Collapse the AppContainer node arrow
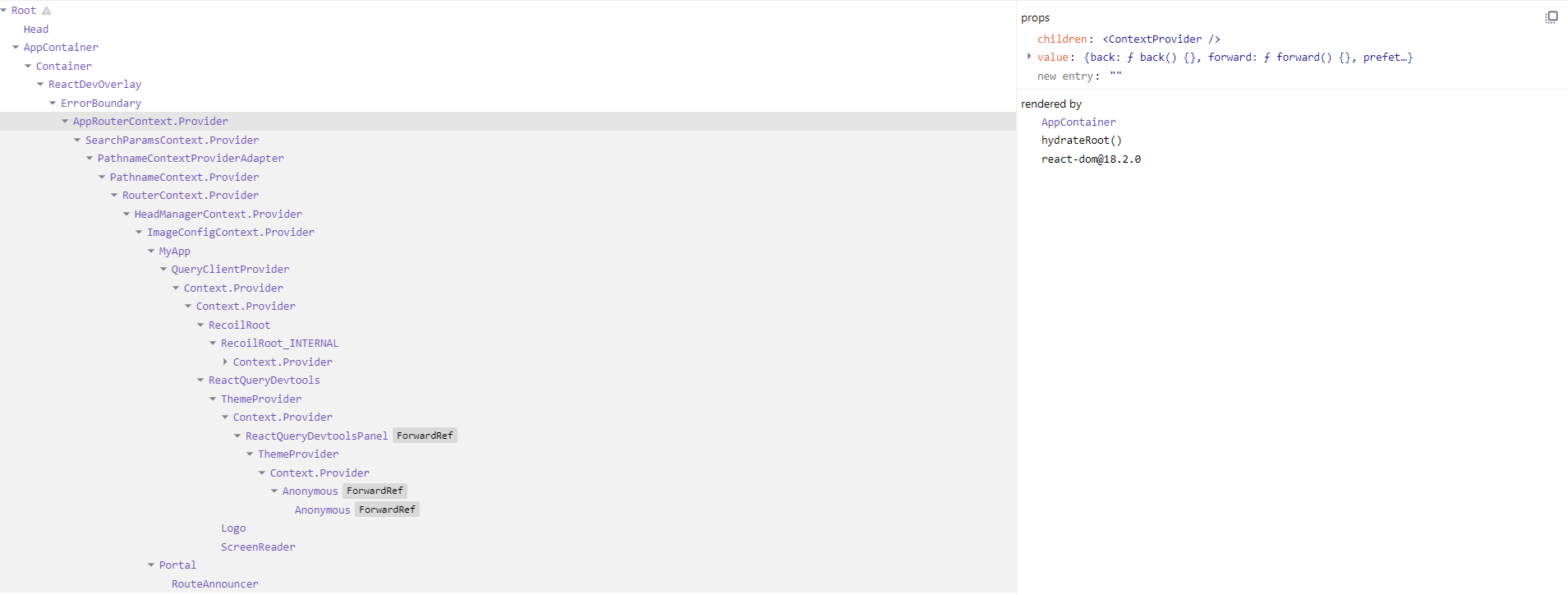The height and width of the screenshot is (595, 1568). [x=16, y=47]
